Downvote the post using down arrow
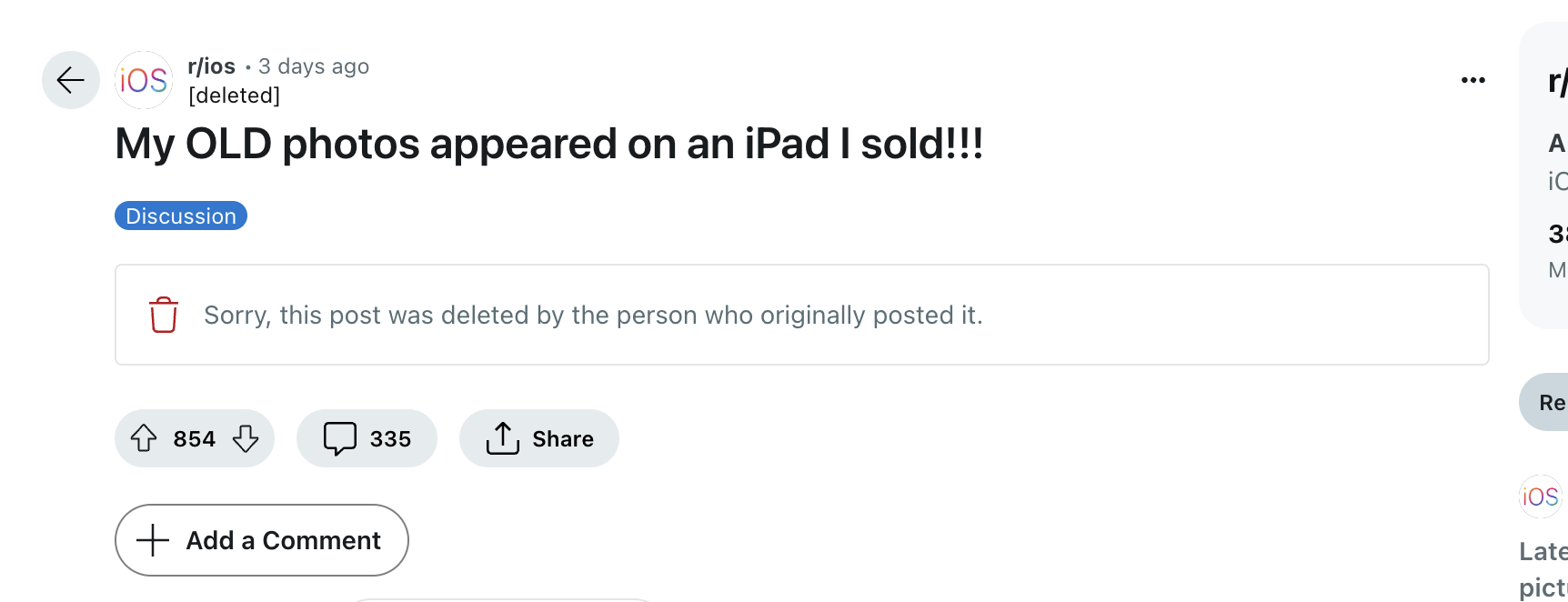Viewport: 1568px width, 602px height. point(246,438)
